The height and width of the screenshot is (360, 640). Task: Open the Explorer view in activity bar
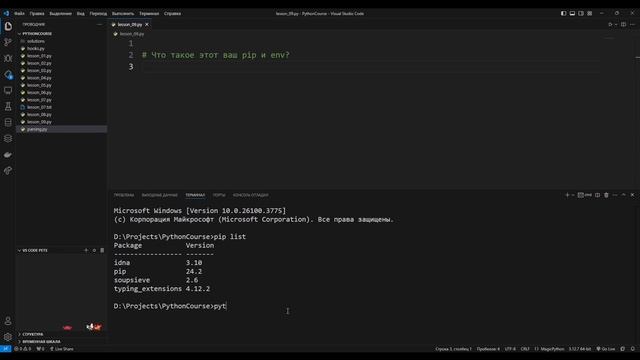(8, 26)
